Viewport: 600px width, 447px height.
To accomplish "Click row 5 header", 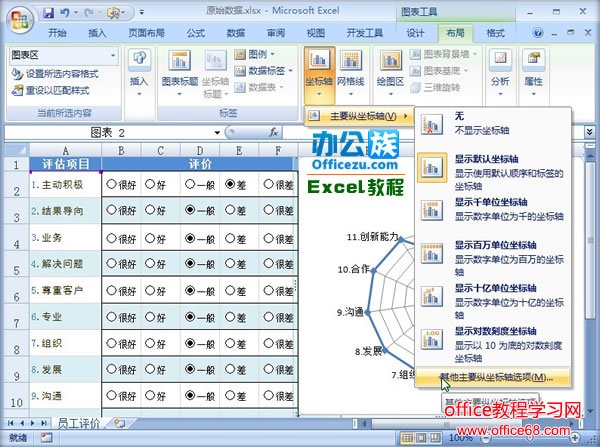I will pyautogui.click(x=16, y=264).
